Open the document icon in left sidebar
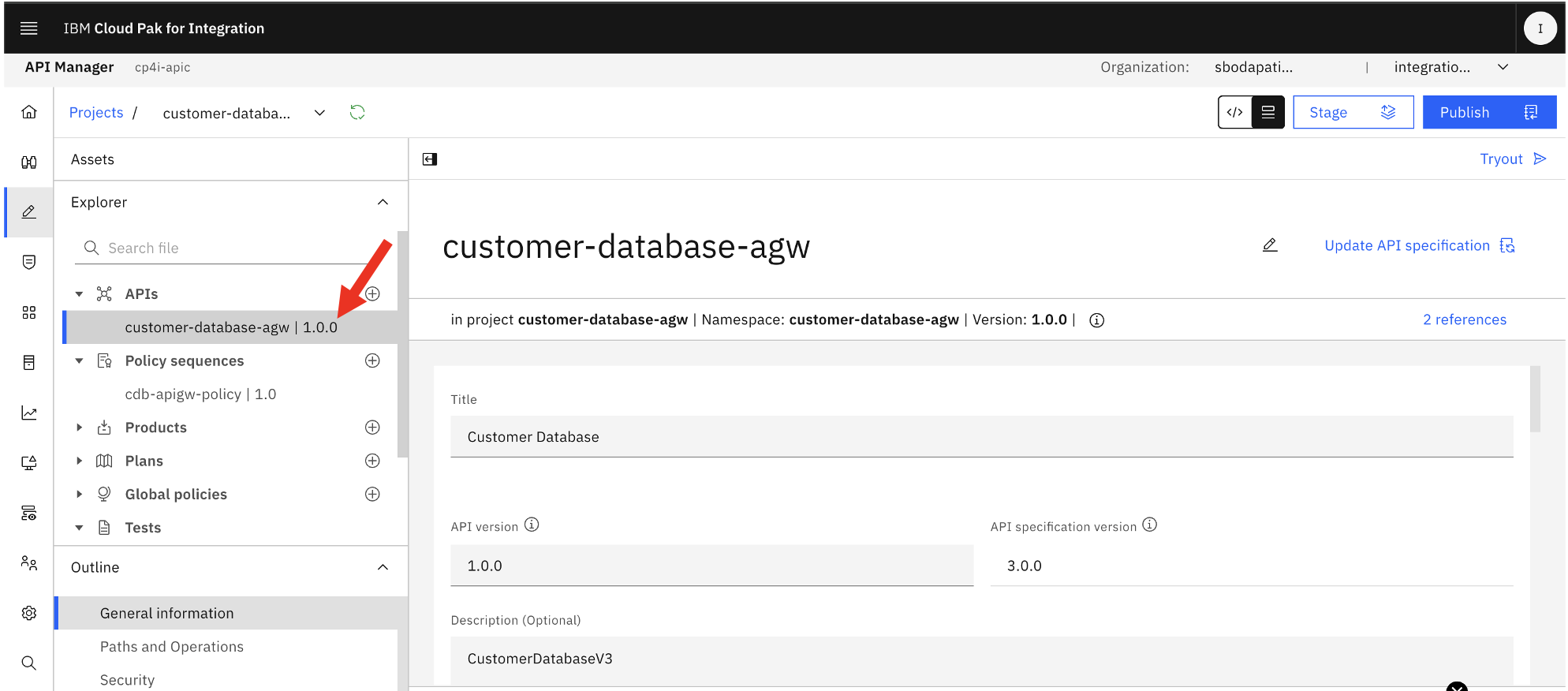Image resolution: width=1568 pixels, height=691 pixels. (29, 362)
